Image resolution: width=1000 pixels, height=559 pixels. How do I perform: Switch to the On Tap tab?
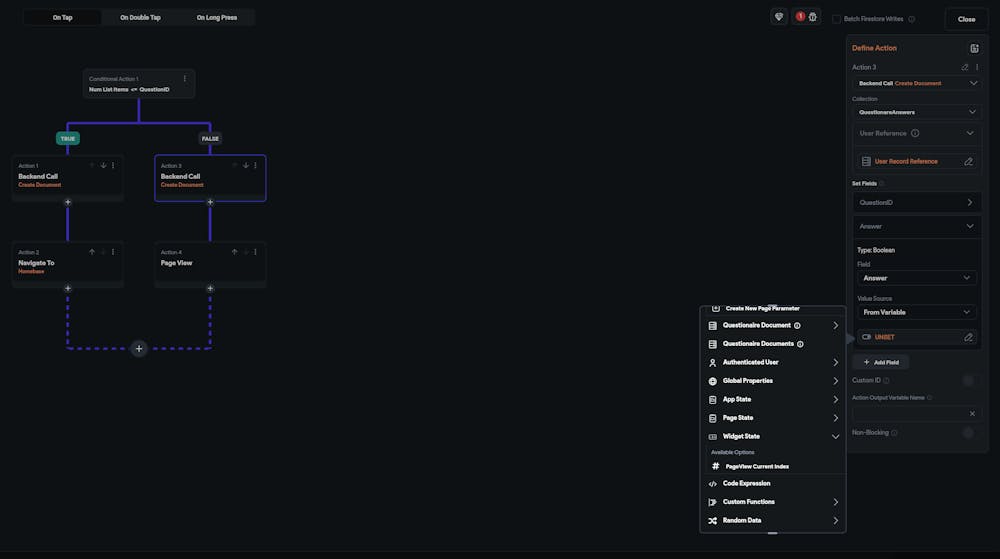[x=62, y=18]
